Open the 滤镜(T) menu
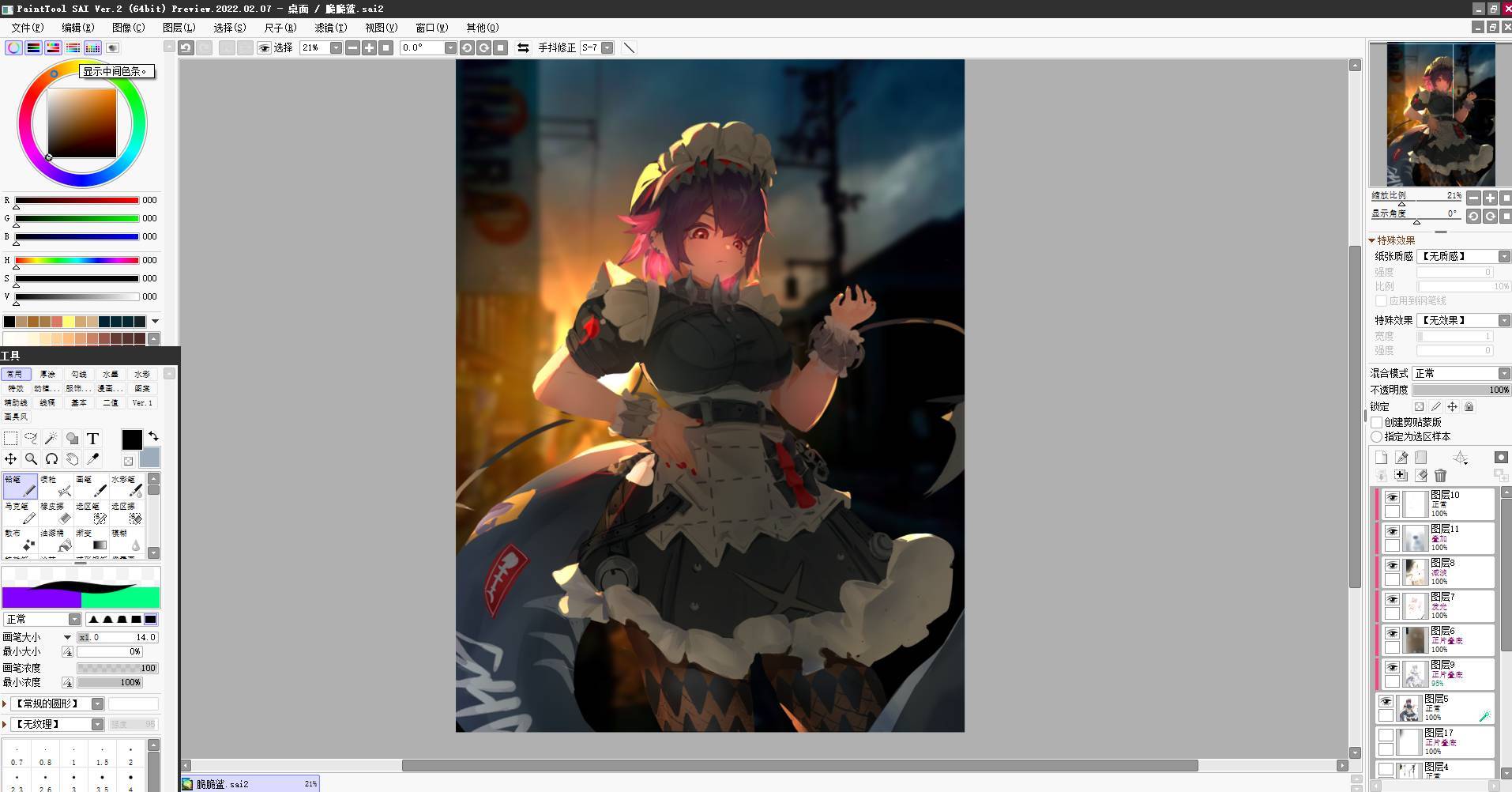 pyautogui.click(x=330, y=28)
